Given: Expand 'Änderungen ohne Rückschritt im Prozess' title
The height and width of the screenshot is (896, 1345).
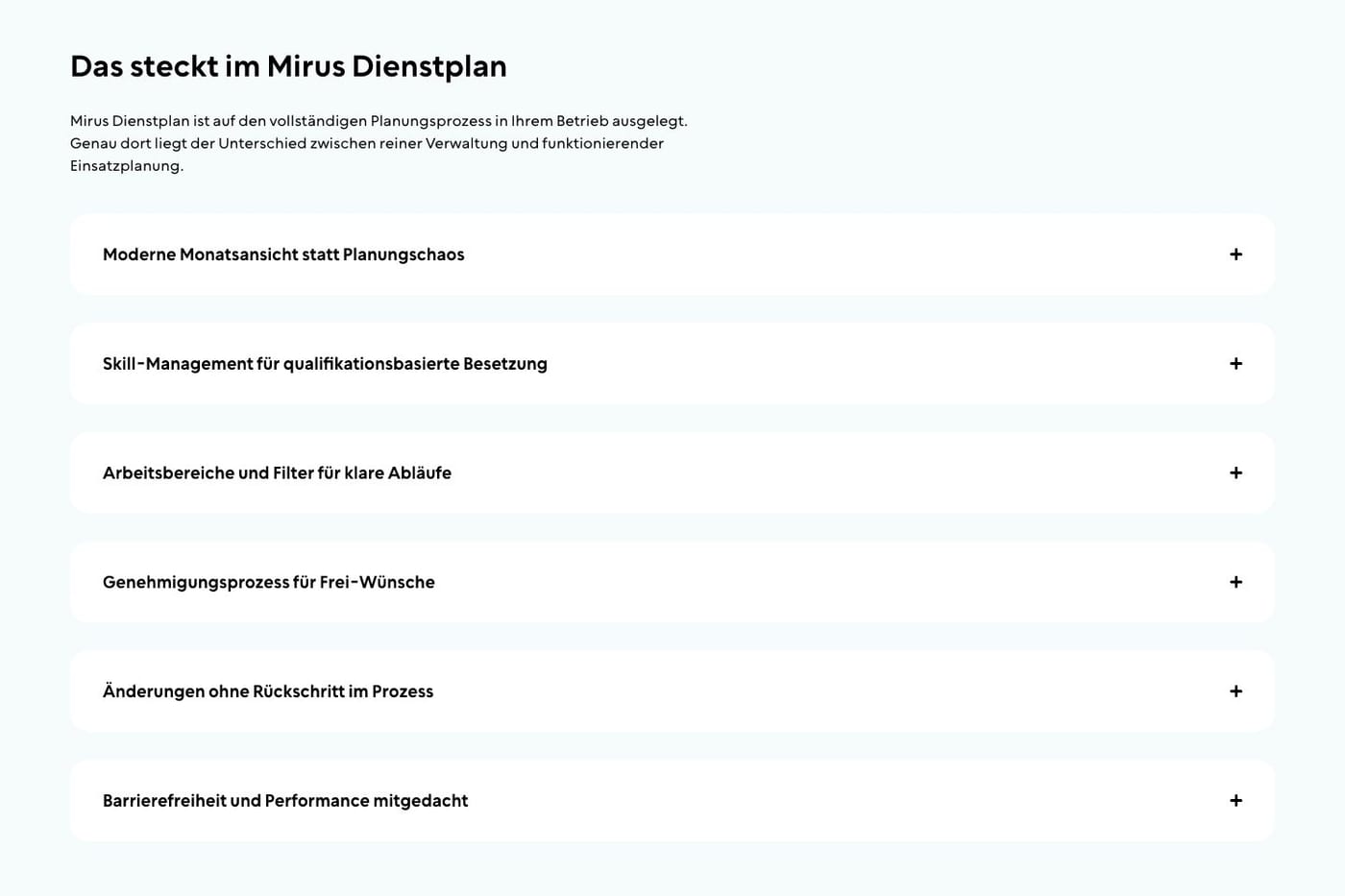Looking at the screenshot, I should pyautogui.click(x=268, y=691).
